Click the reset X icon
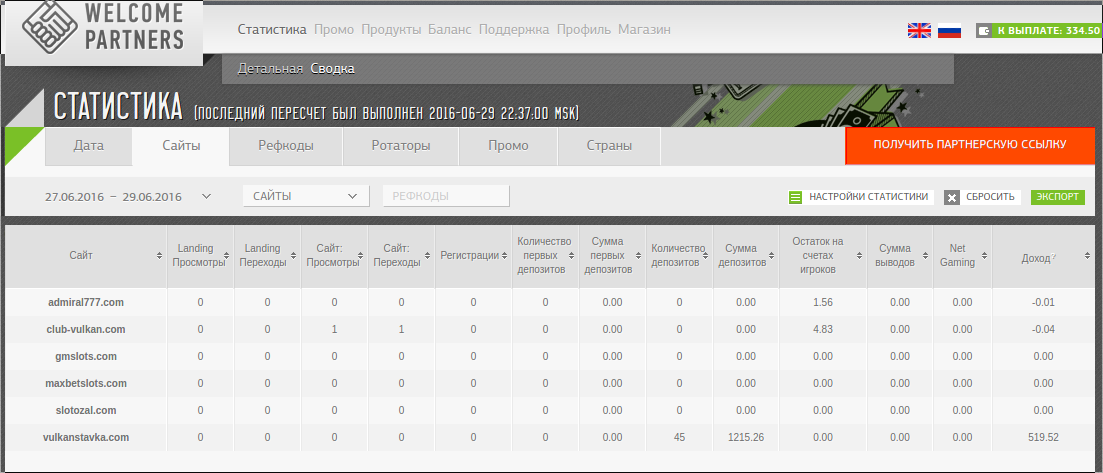1103x473 pixels. click(x=952, y=197)
